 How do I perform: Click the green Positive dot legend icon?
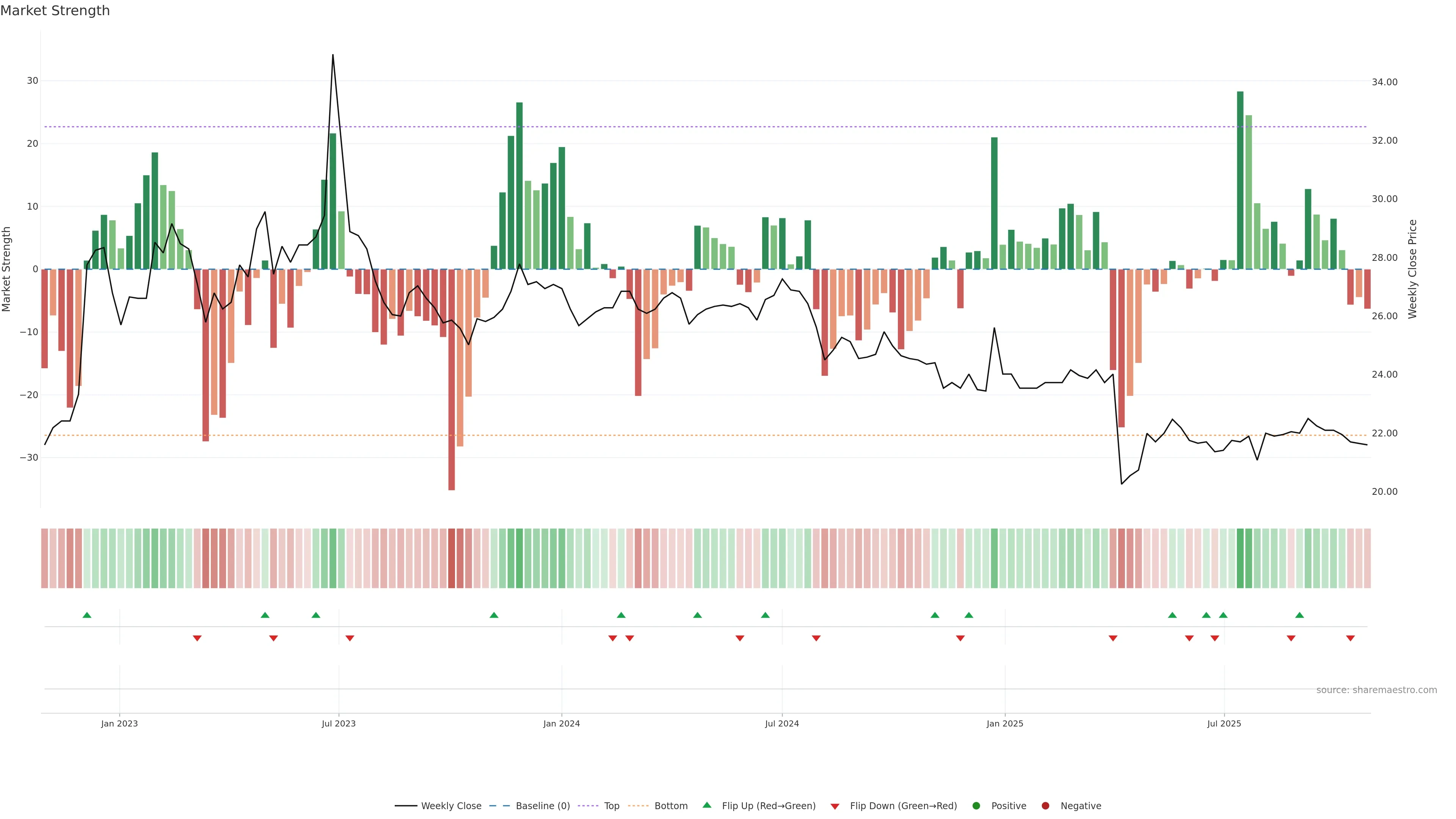pos(976,805)
